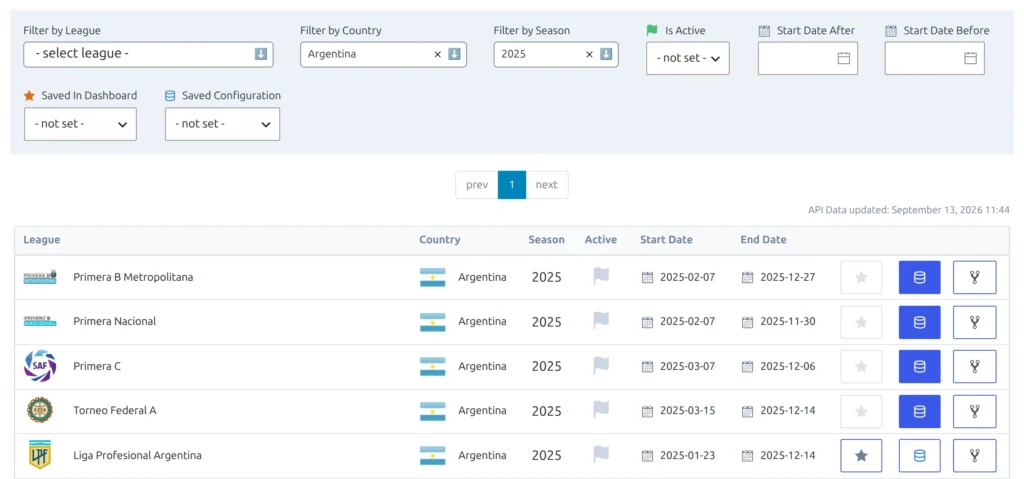1024x479 pixels.
Task: Sort by End Date column header
Action: click(x=763, y=240)
